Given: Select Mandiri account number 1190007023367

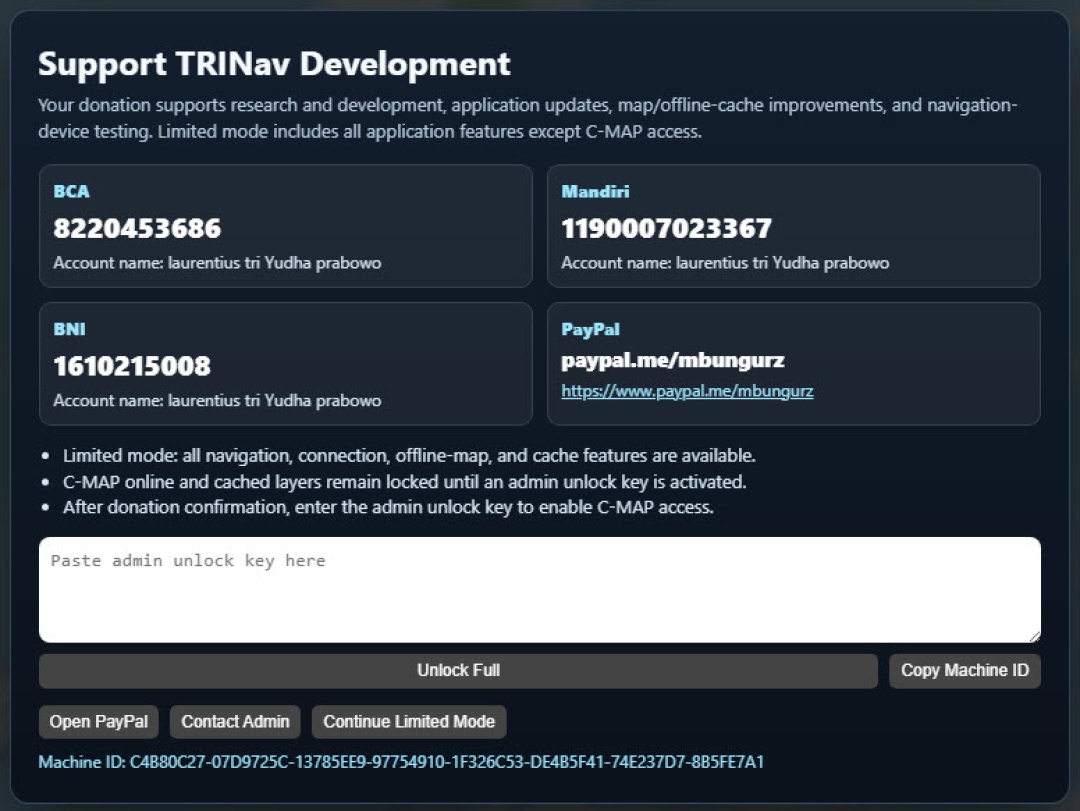Looking at the screenshot, I should 666,228.
